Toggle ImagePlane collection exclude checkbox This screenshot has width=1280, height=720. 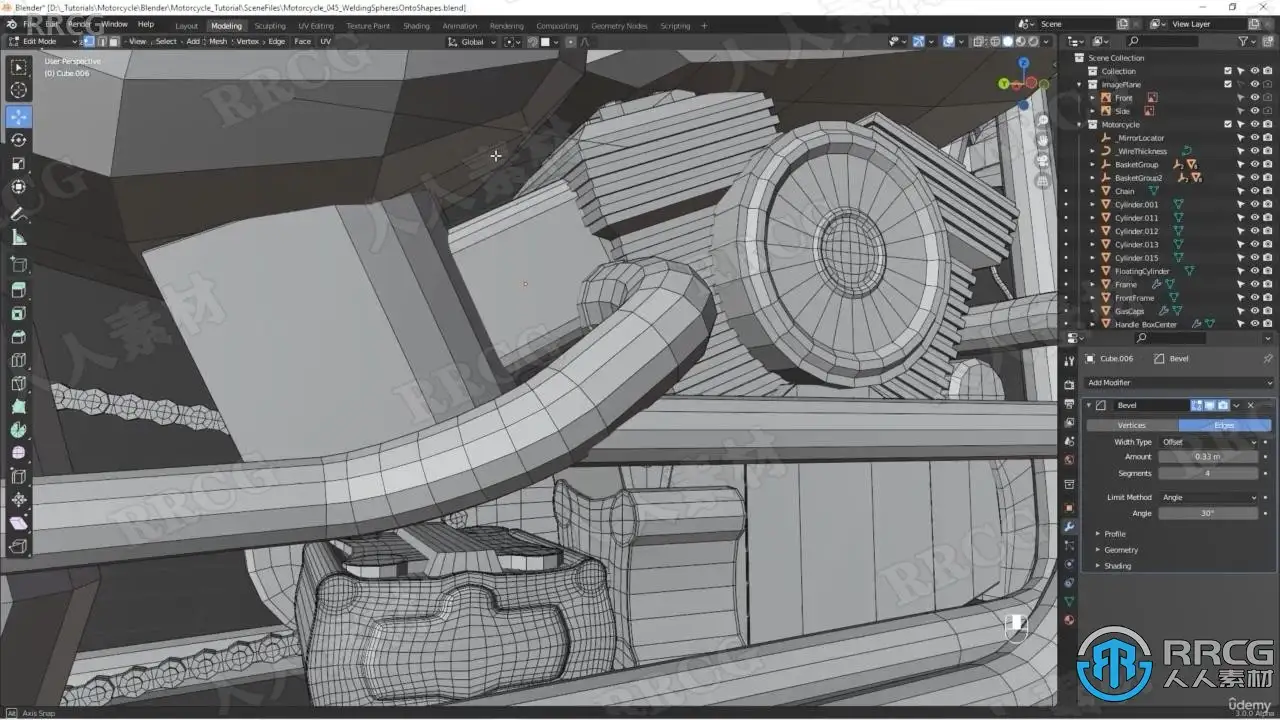coord(1228,84)
